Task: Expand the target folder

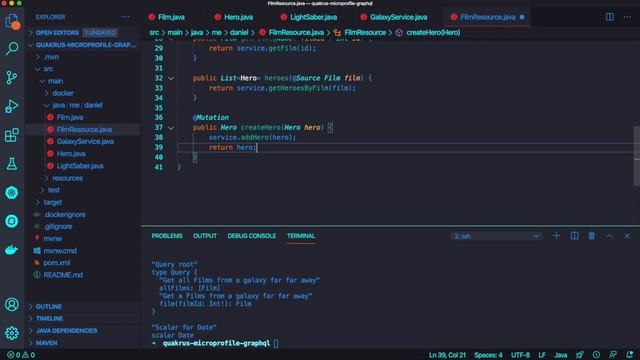Action: [83, 202]
